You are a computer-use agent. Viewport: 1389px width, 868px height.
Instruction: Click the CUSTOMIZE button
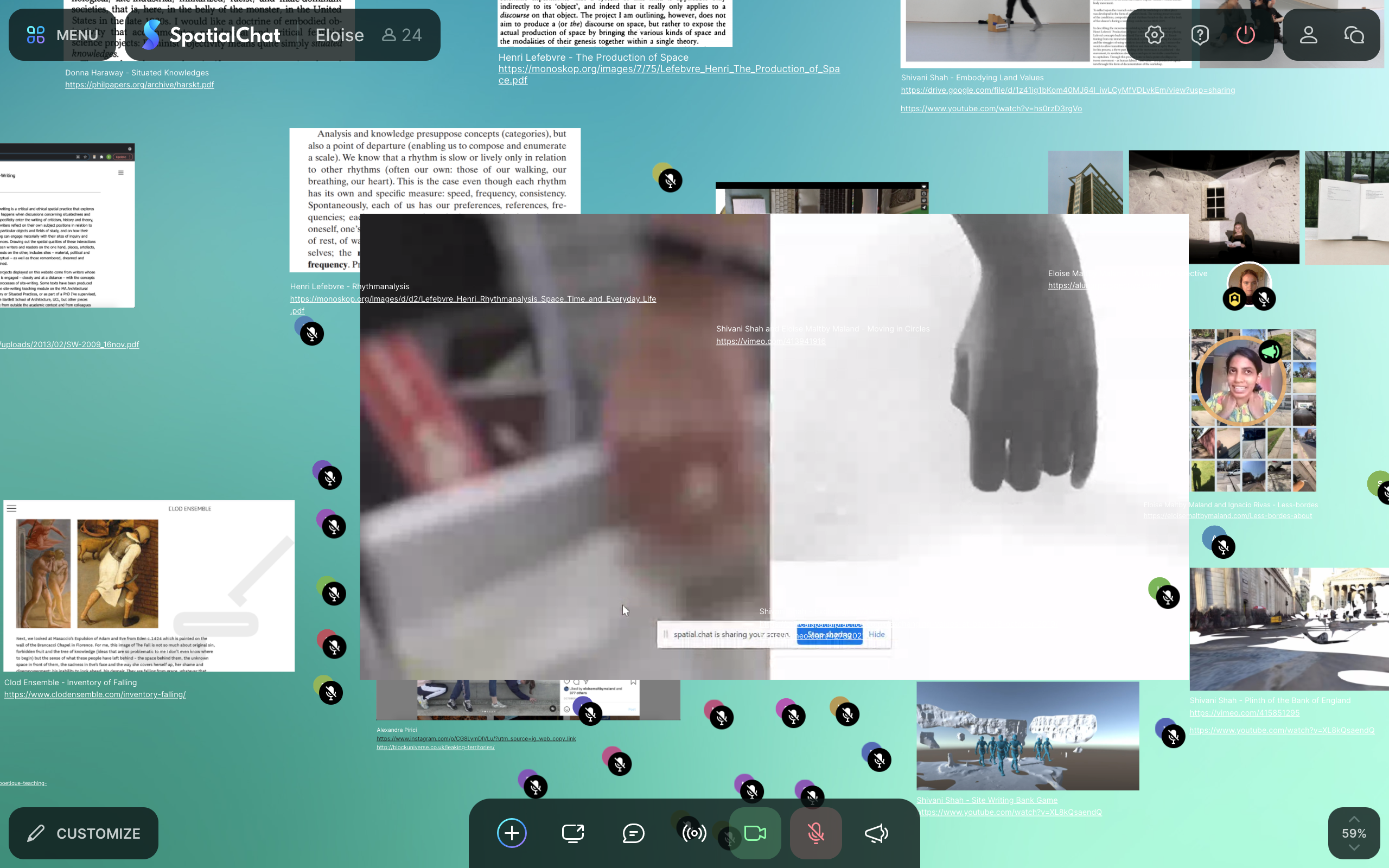pyautogui.click(x=84, y=833)
